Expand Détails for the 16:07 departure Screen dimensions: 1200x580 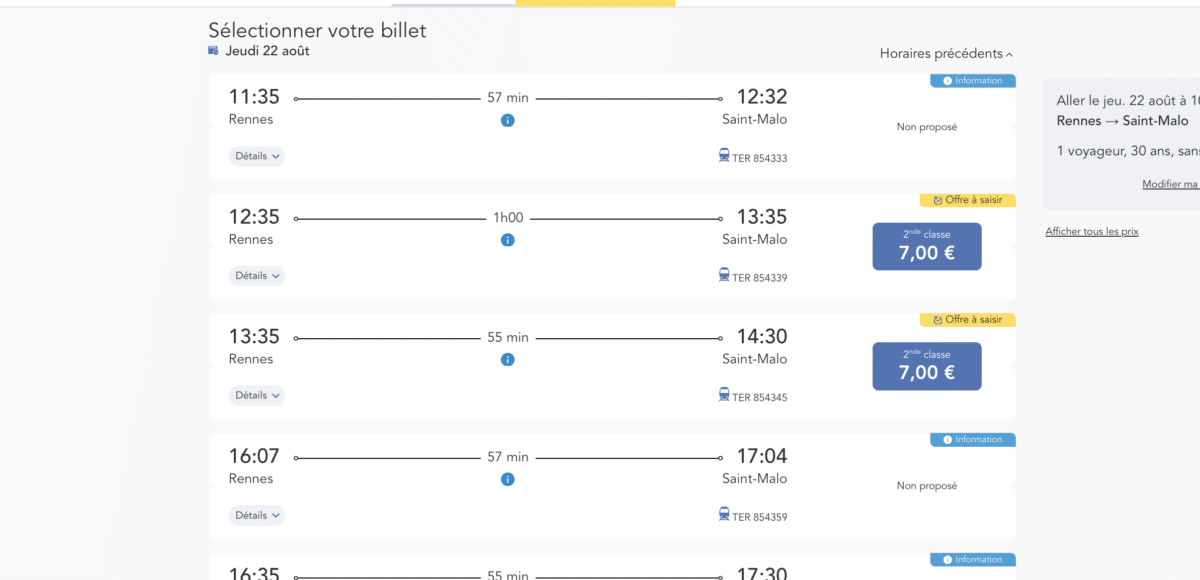click(x=257, y=515)
